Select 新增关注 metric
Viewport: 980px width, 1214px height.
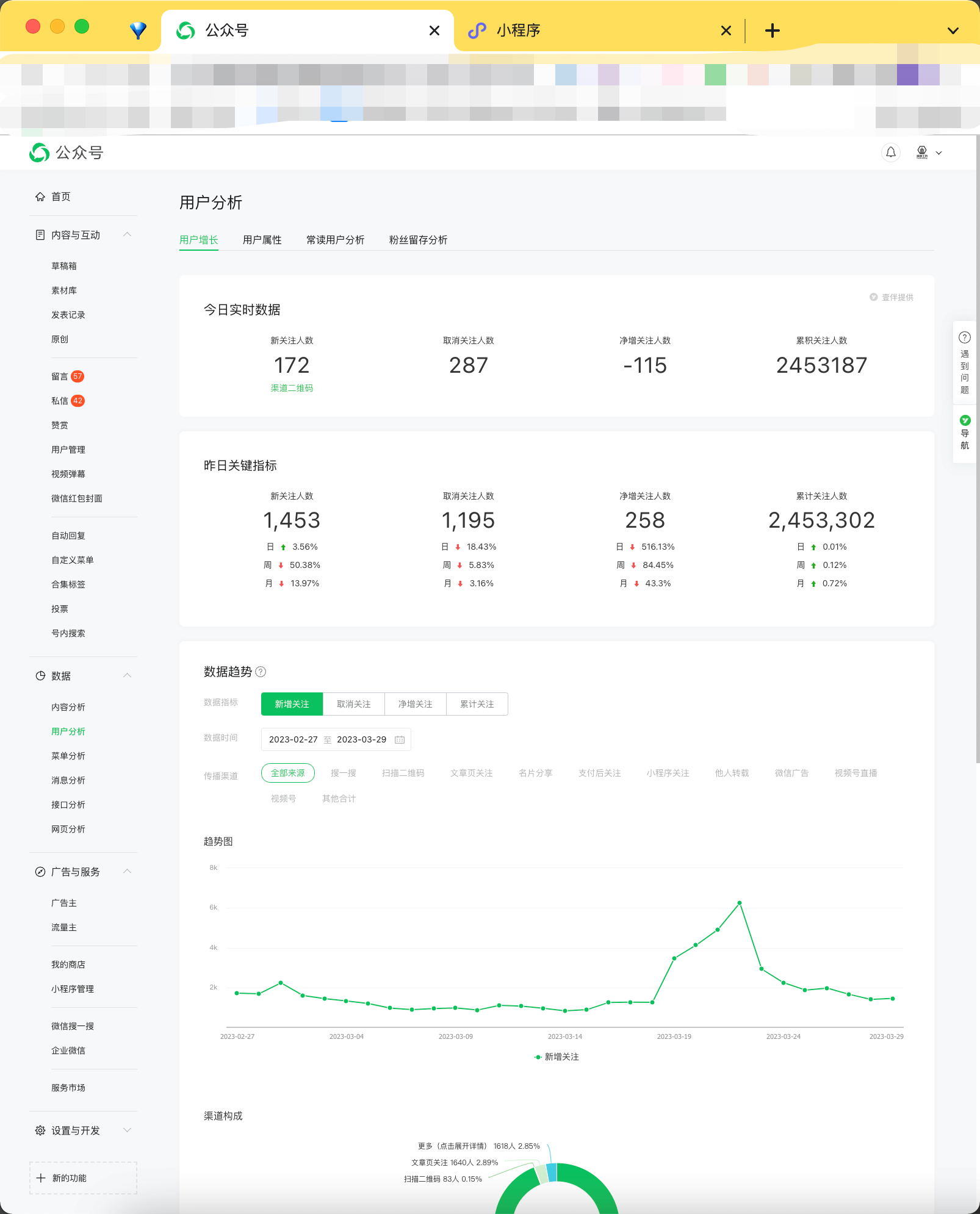coord(292,704)
